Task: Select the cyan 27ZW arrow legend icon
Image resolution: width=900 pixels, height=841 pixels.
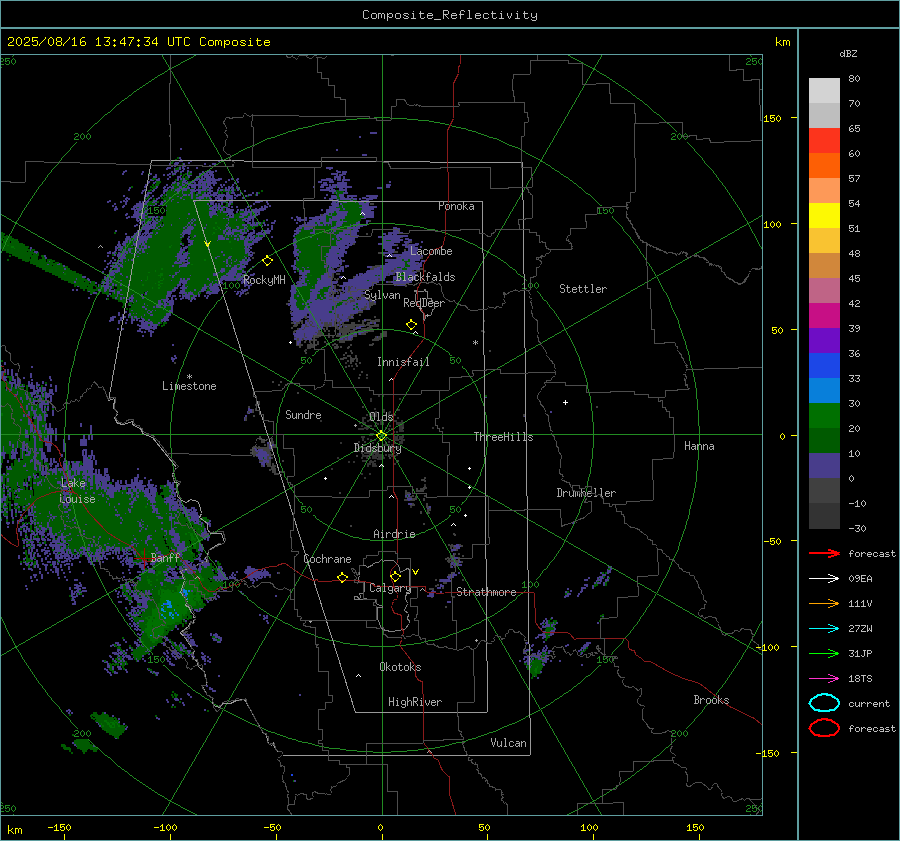Action: point(824,629)
